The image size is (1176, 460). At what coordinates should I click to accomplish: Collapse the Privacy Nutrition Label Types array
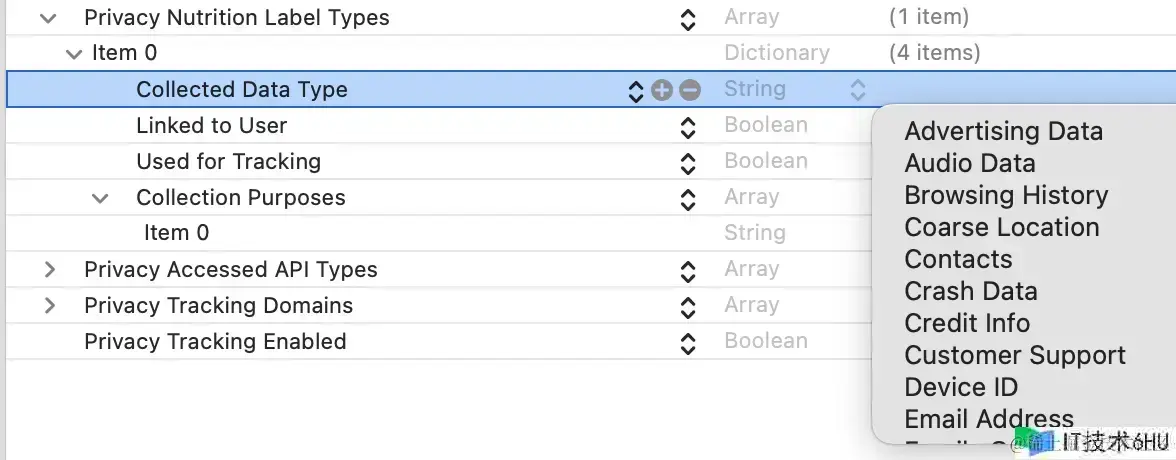coord(48,18)
